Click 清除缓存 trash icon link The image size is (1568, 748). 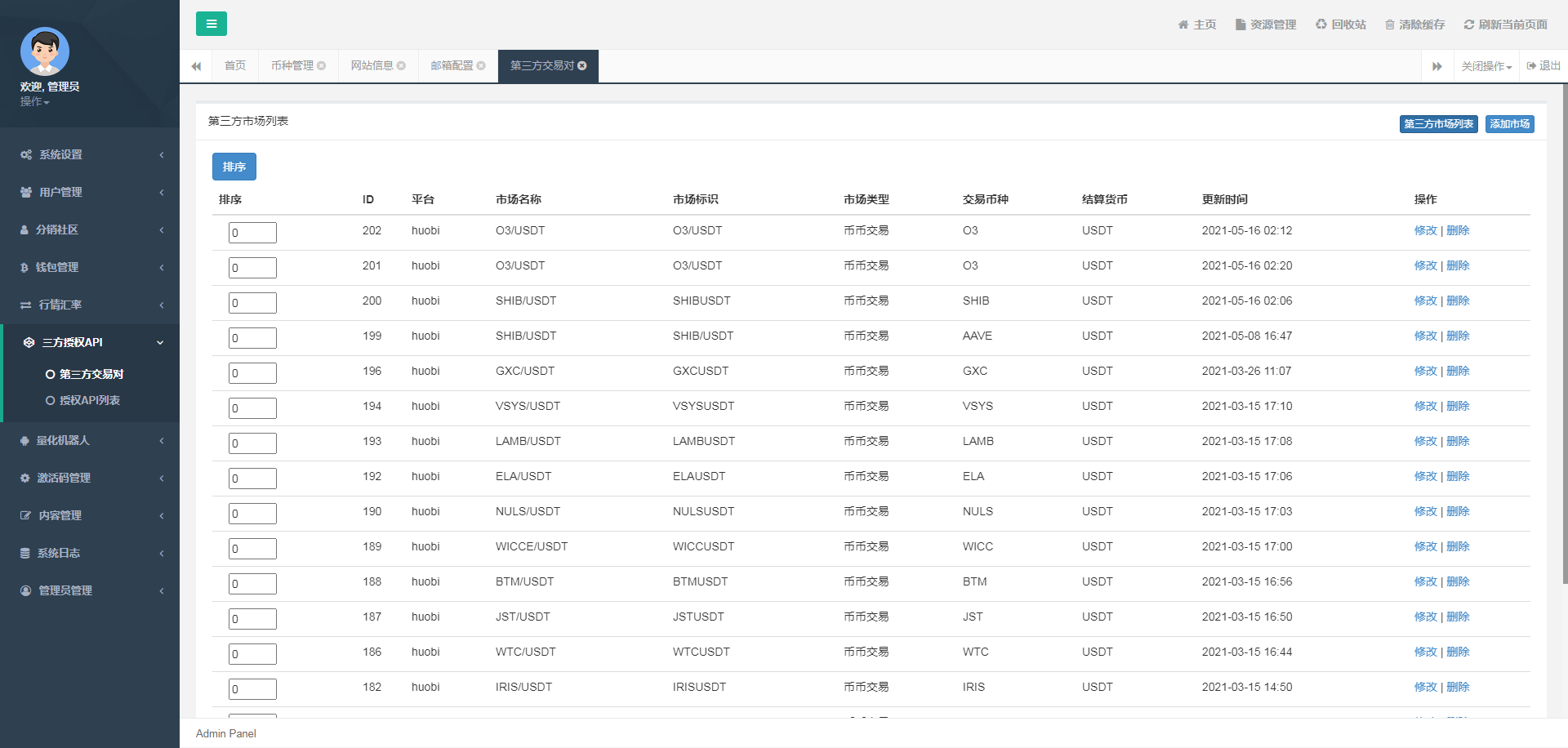tap(1415, 24)
